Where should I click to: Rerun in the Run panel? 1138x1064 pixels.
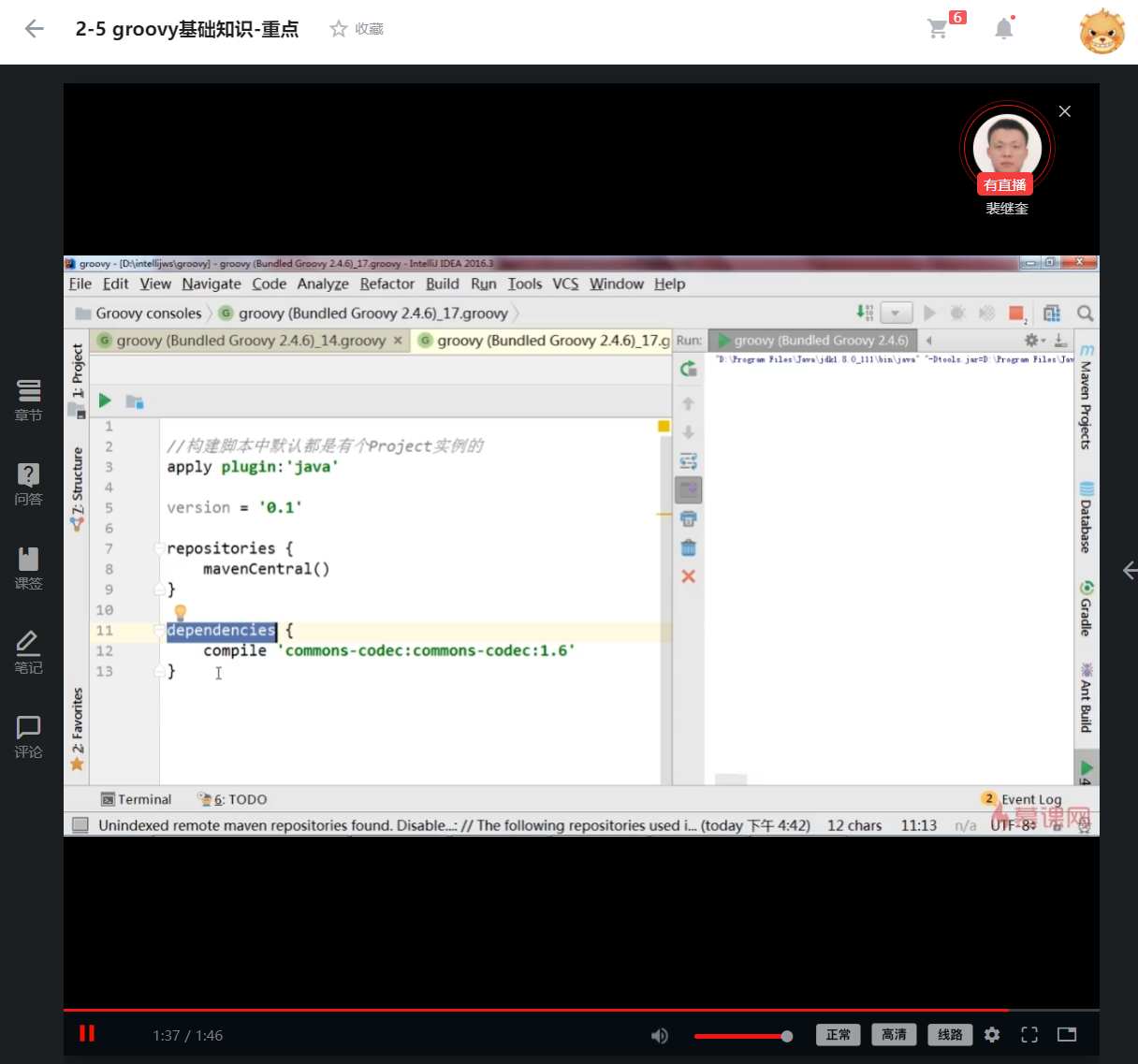[x=689, y=369]
